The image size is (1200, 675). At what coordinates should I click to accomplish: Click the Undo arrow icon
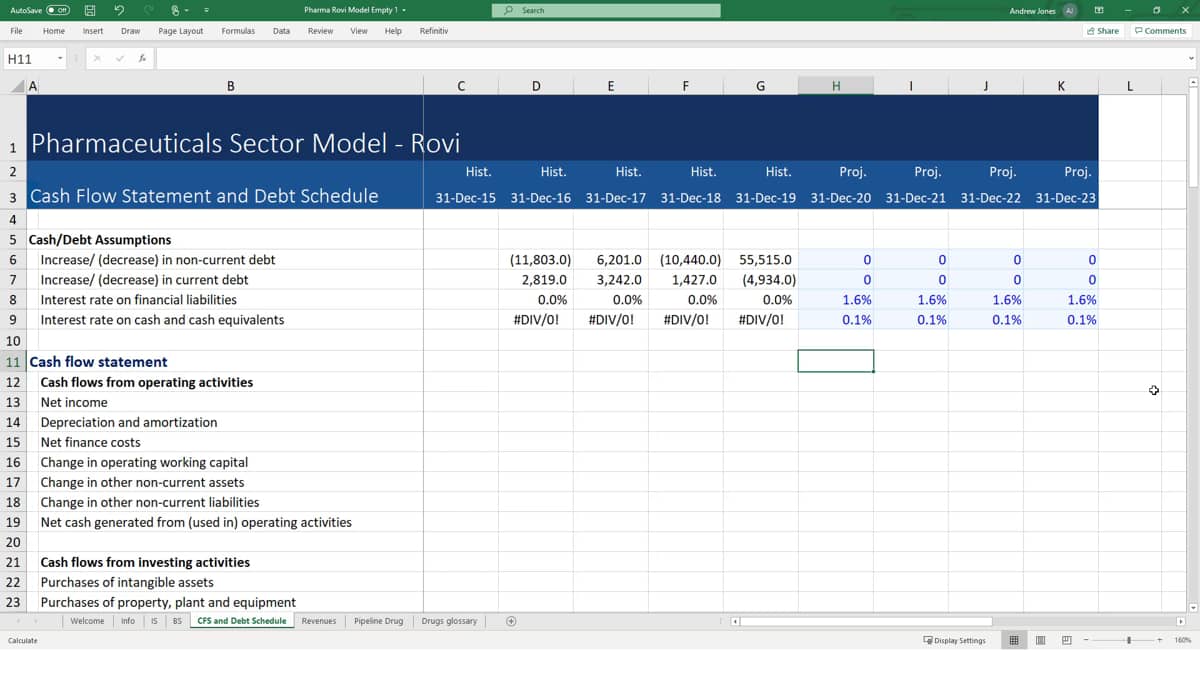pos(119,10)
